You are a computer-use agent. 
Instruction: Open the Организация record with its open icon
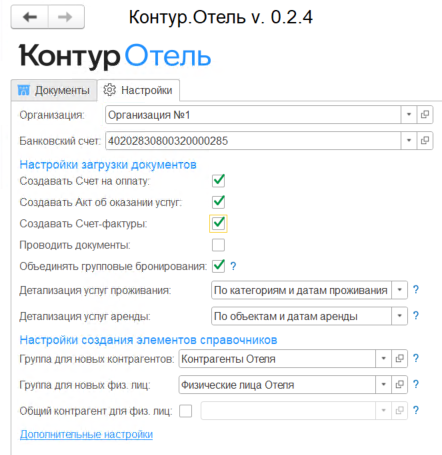[425, 115]
